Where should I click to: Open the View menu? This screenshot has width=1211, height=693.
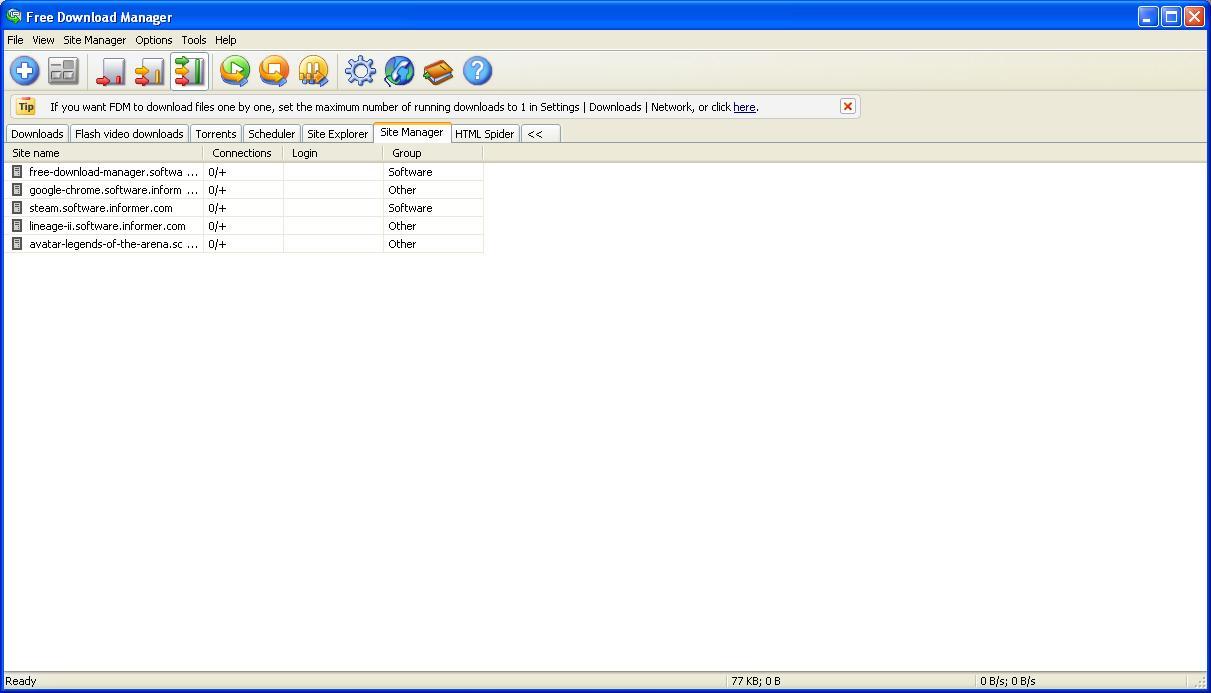click(x=43, y=40)
